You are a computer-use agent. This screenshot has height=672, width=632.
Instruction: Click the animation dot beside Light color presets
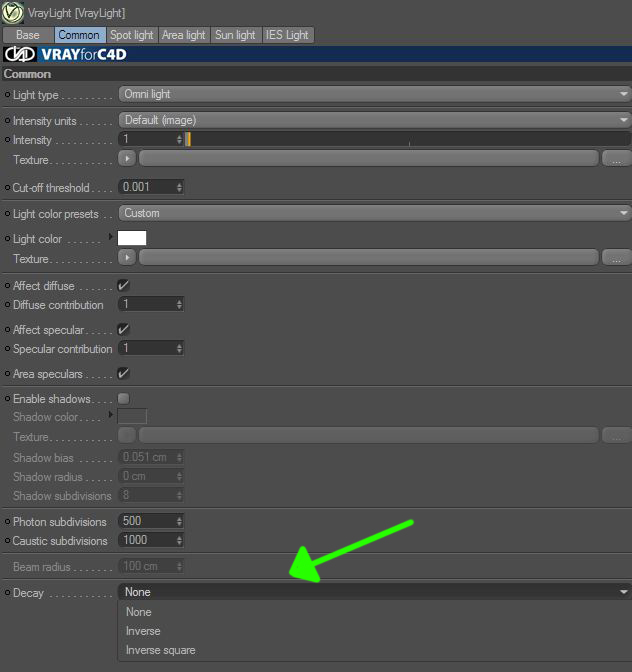tap(7, 213)
